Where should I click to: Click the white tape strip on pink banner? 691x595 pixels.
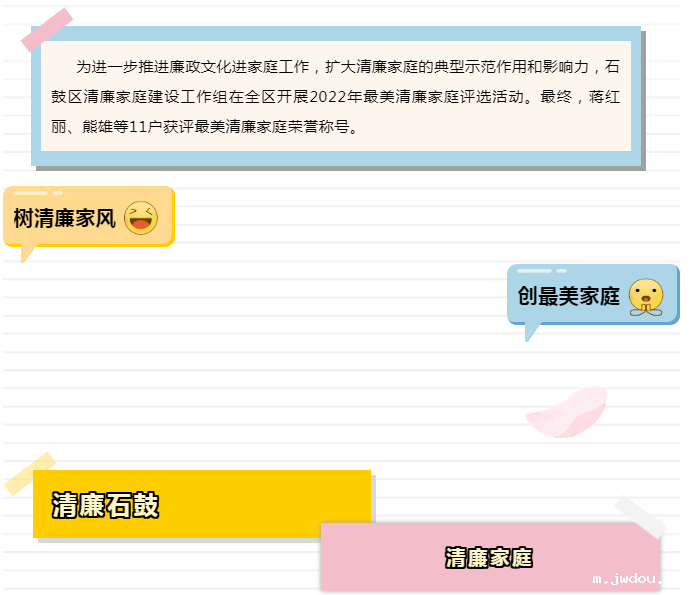coord(640,516)
